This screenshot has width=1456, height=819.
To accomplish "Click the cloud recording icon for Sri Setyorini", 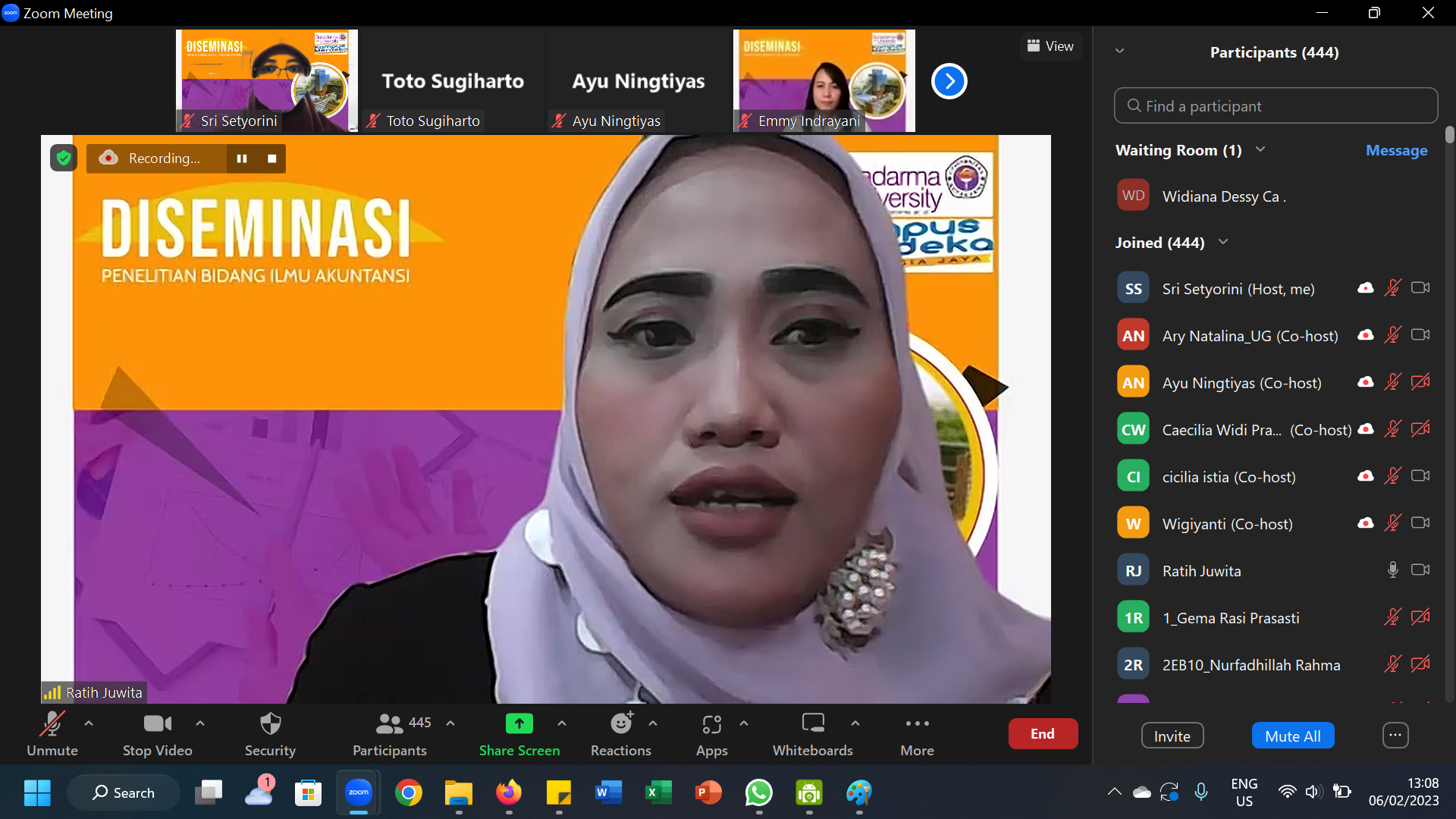I will pos(1365,288).
